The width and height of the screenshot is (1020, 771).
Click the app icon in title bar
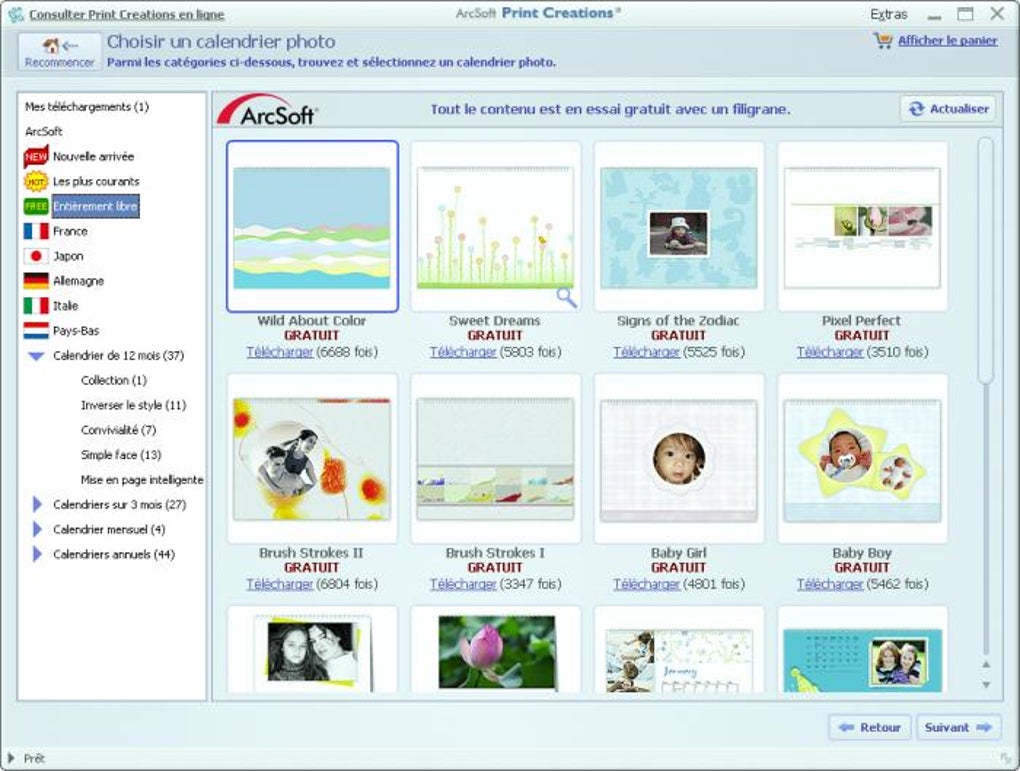pyautogui.click(x=16, y=14)
